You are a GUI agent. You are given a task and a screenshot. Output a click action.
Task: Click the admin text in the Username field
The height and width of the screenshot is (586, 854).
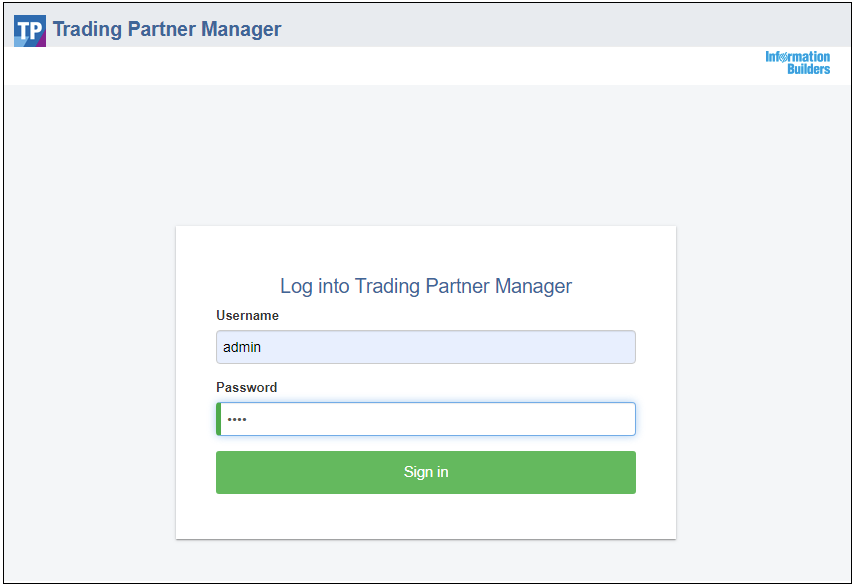point(242,347)
